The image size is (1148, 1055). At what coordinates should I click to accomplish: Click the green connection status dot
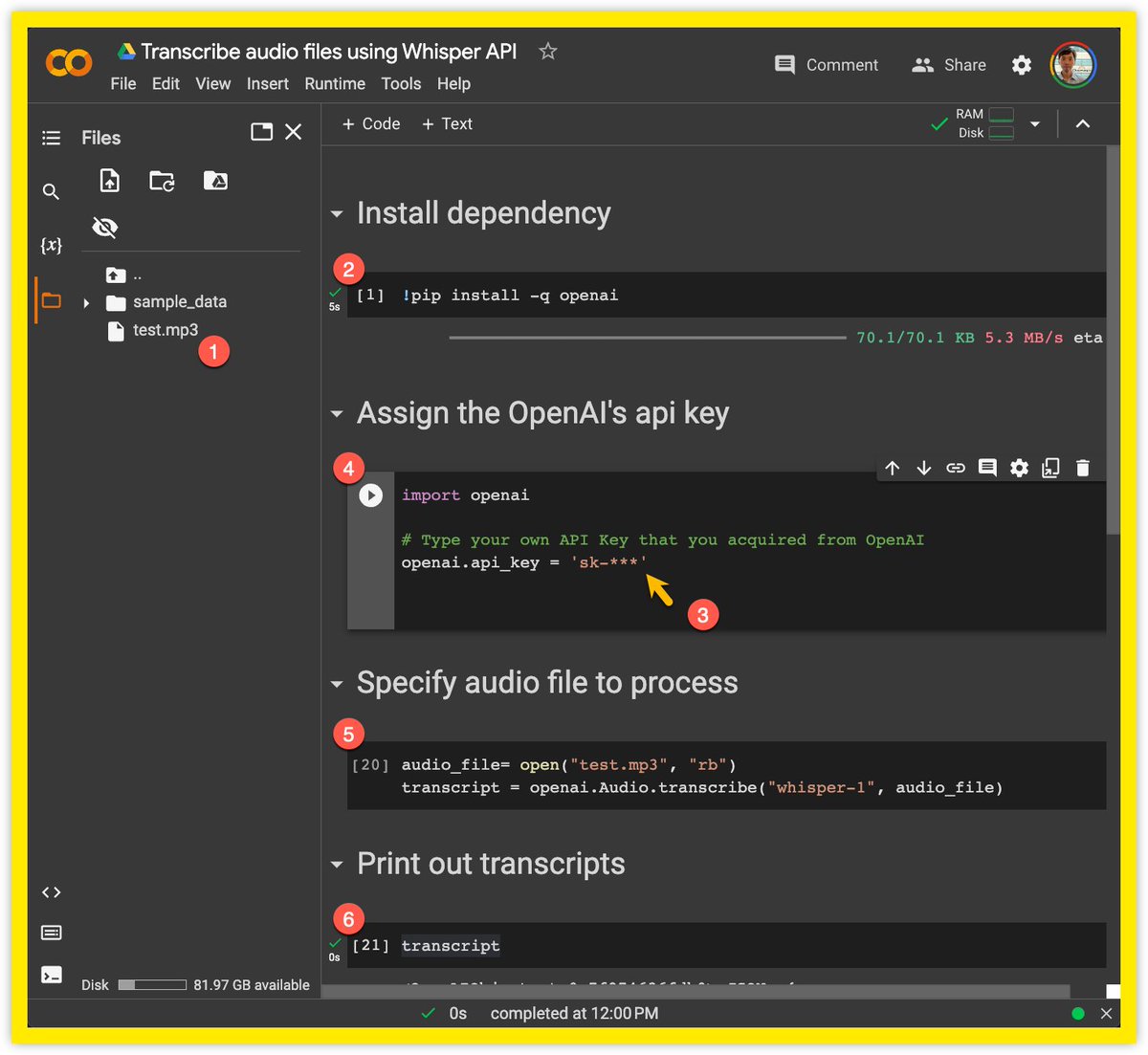(1078, 1013)
